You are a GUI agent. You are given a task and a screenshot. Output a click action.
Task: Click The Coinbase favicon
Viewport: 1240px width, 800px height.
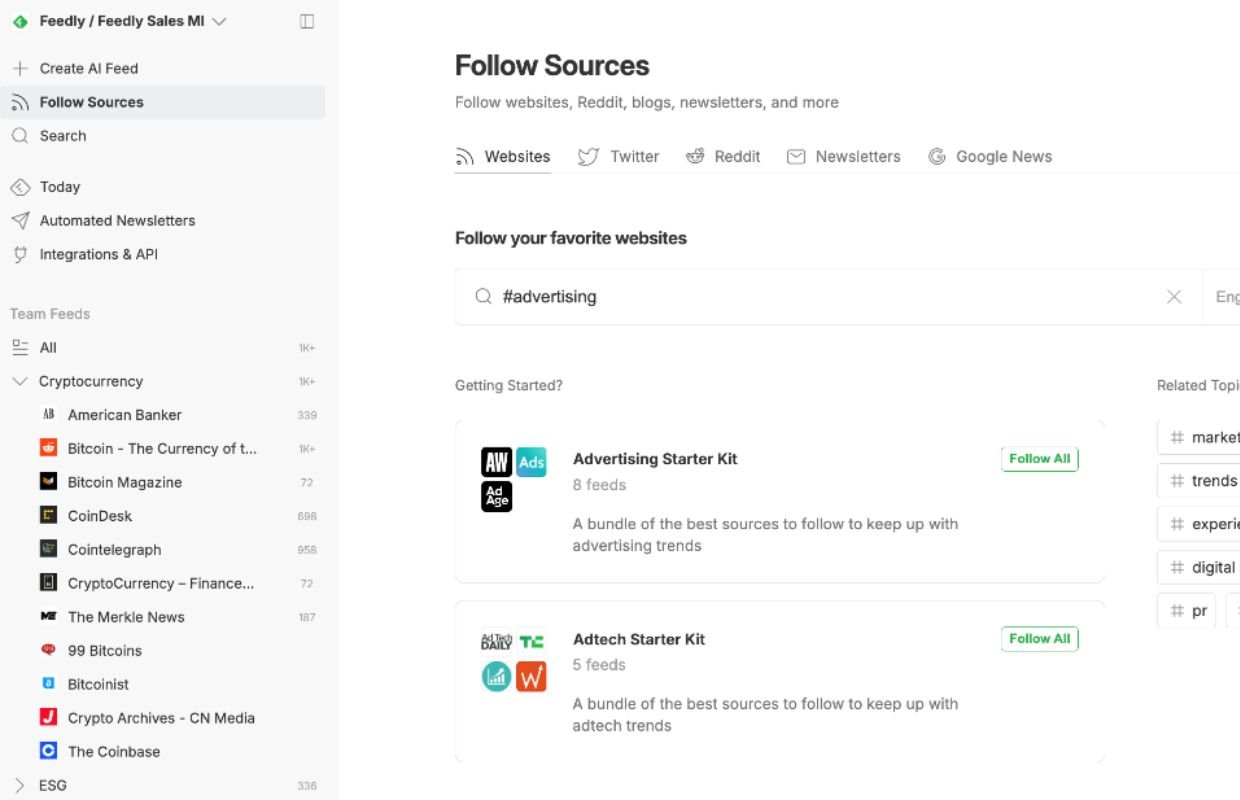(48, 751)
